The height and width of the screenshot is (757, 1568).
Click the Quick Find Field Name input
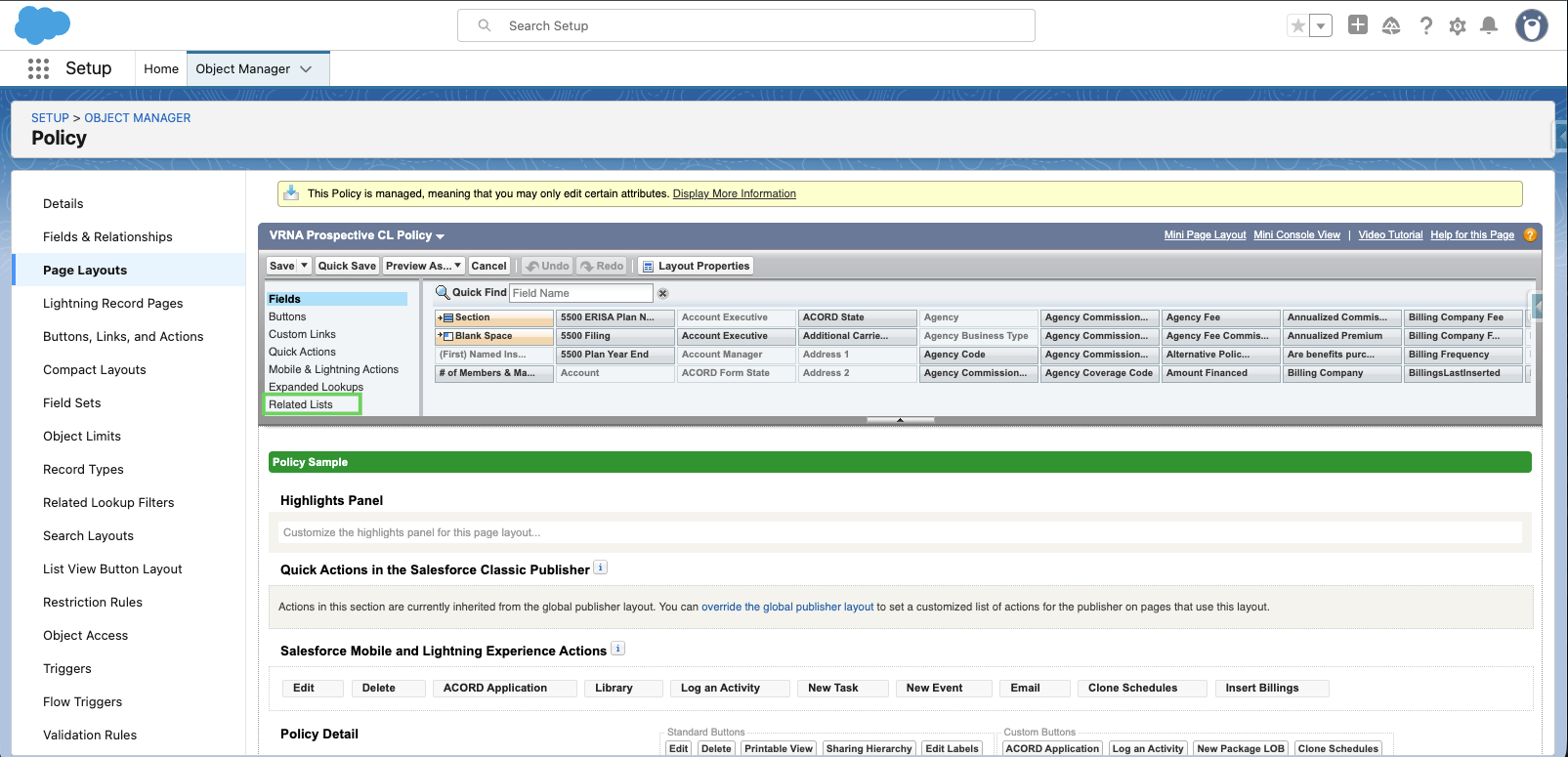(x=581, y=293)
